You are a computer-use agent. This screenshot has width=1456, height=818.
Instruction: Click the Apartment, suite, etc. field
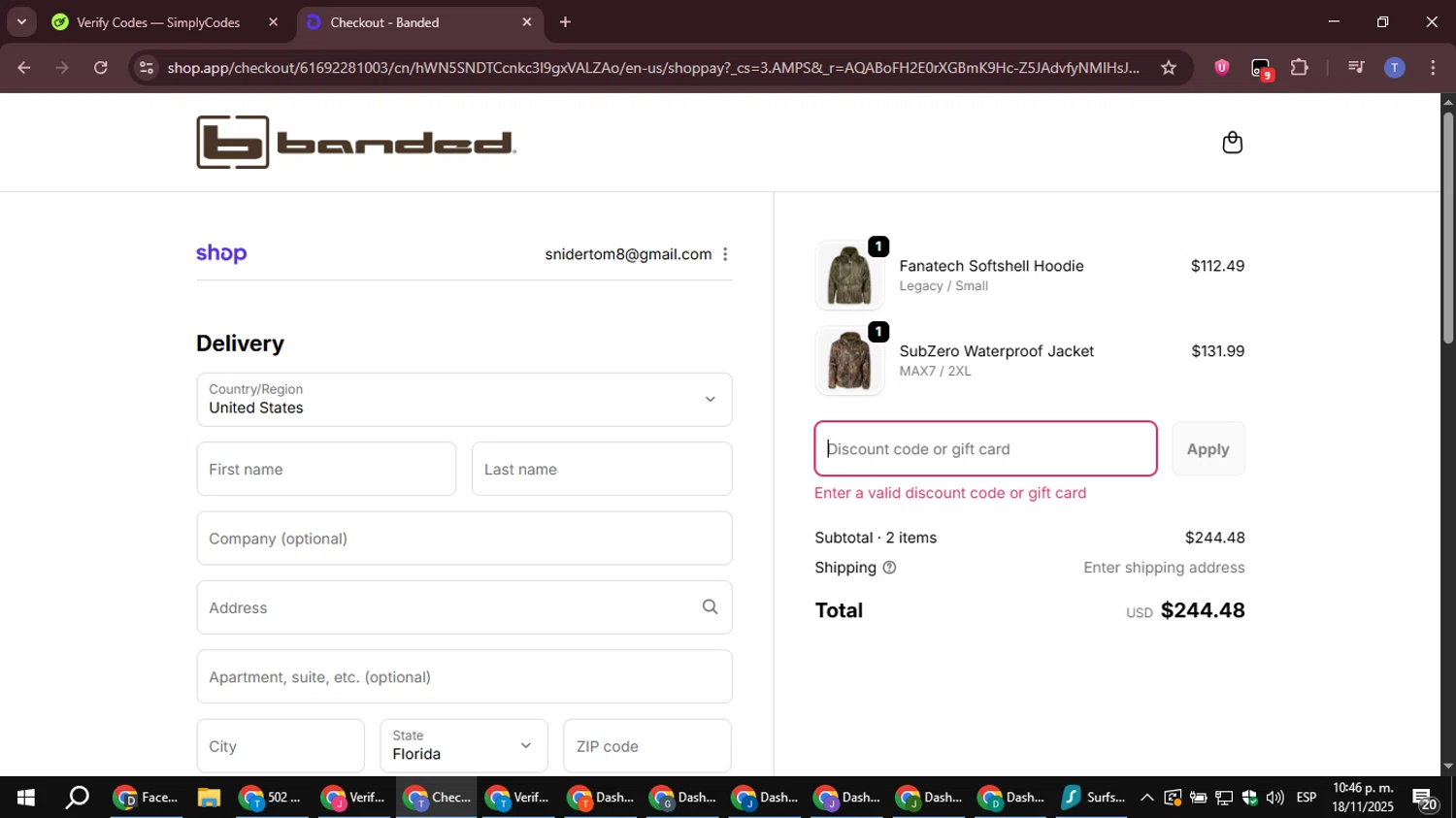click(464, 677)
